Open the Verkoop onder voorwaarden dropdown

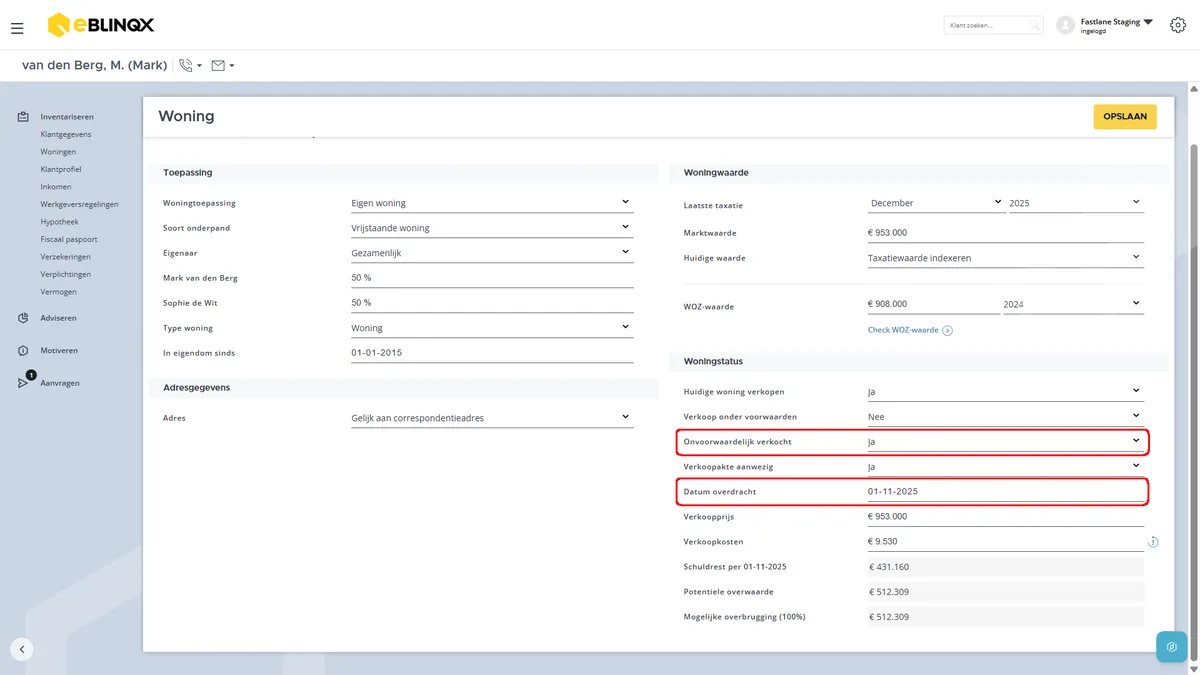pos(1005,416)
